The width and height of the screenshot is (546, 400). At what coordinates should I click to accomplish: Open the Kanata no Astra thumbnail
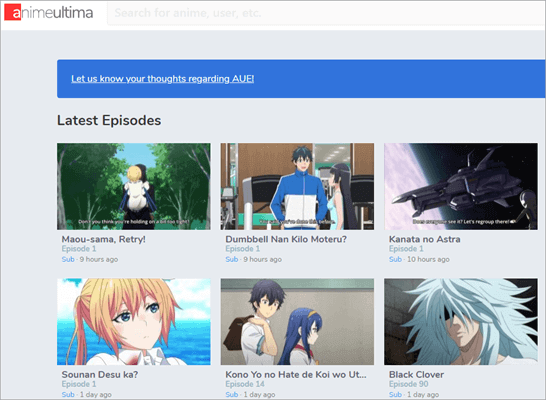[x=461, y=186]
